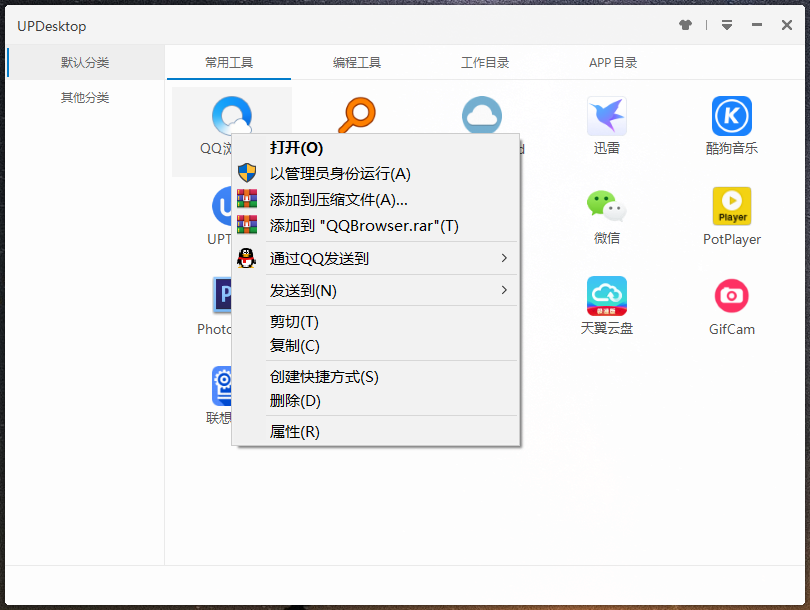Select 复制(C) in context menu
The height and width of the screenshot is (610, 810).
pyautogui.click(x=376, y=346)
